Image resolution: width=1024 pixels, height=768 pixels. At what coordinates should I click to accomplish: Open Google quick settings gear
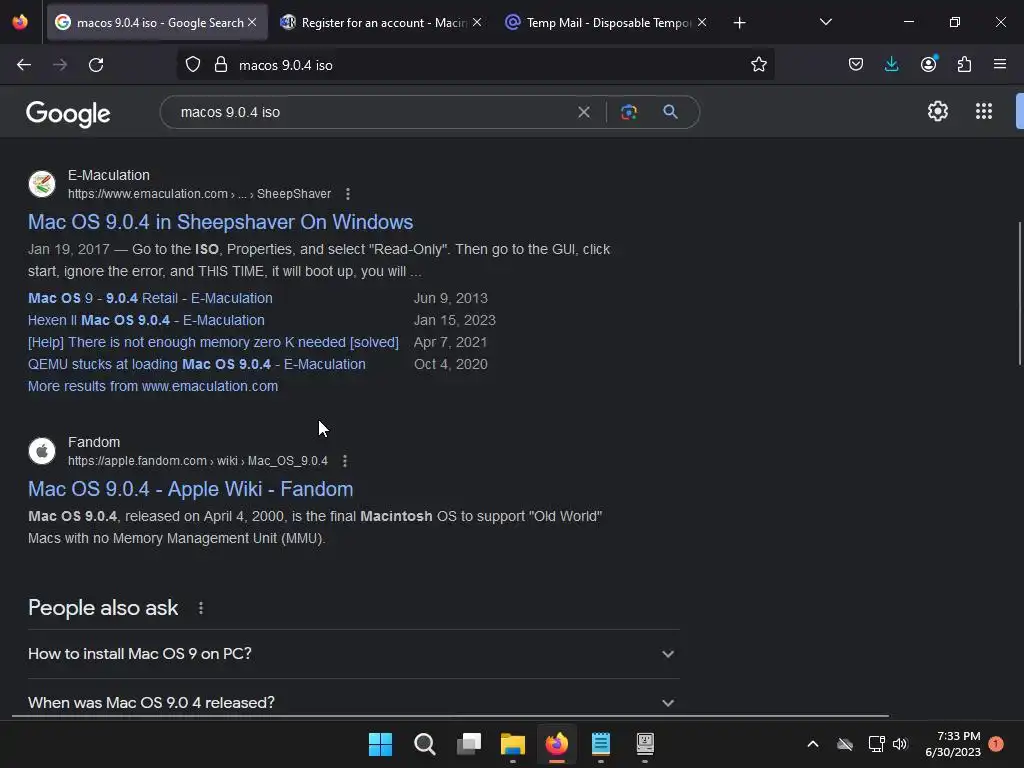(938, 112)
